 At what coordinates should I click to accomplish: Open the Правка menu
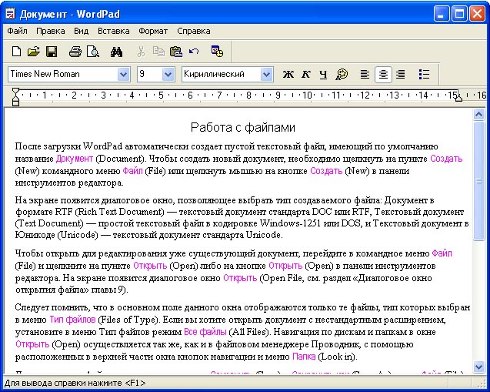coord(51,31)
